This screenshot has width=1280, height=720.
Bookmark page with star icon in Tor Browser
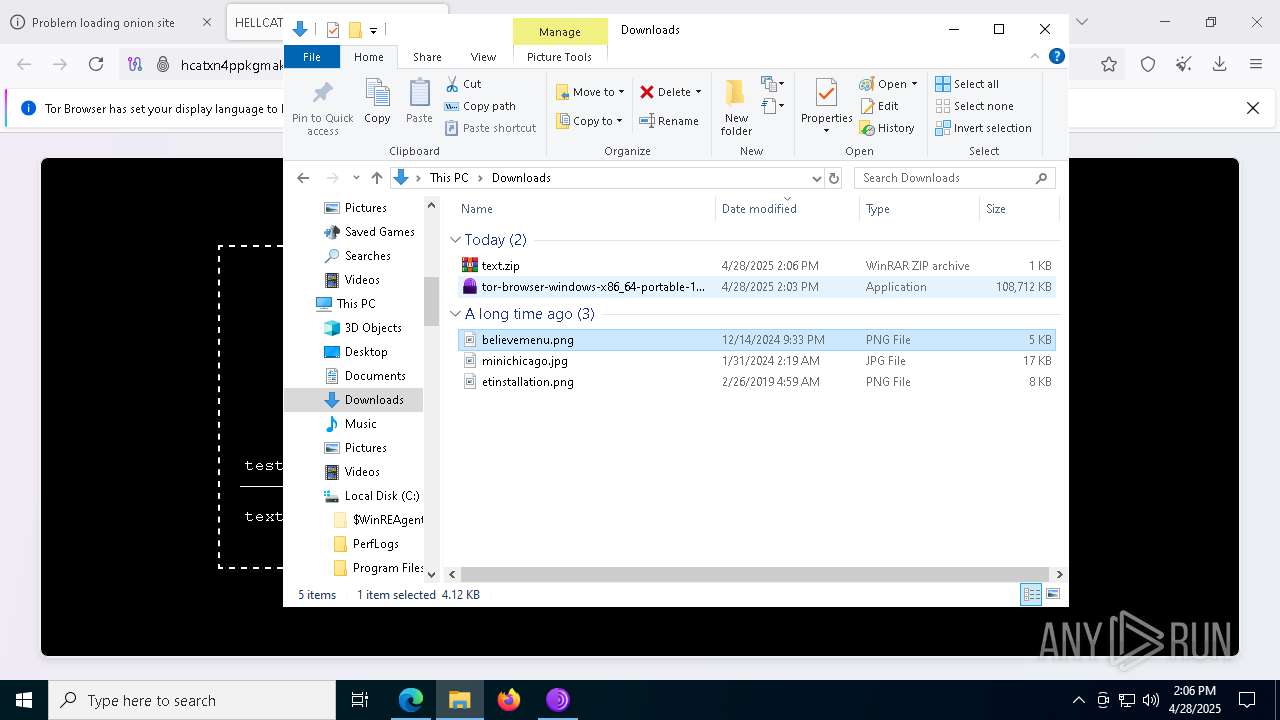pyautogui.click(x=1109, y=64)
